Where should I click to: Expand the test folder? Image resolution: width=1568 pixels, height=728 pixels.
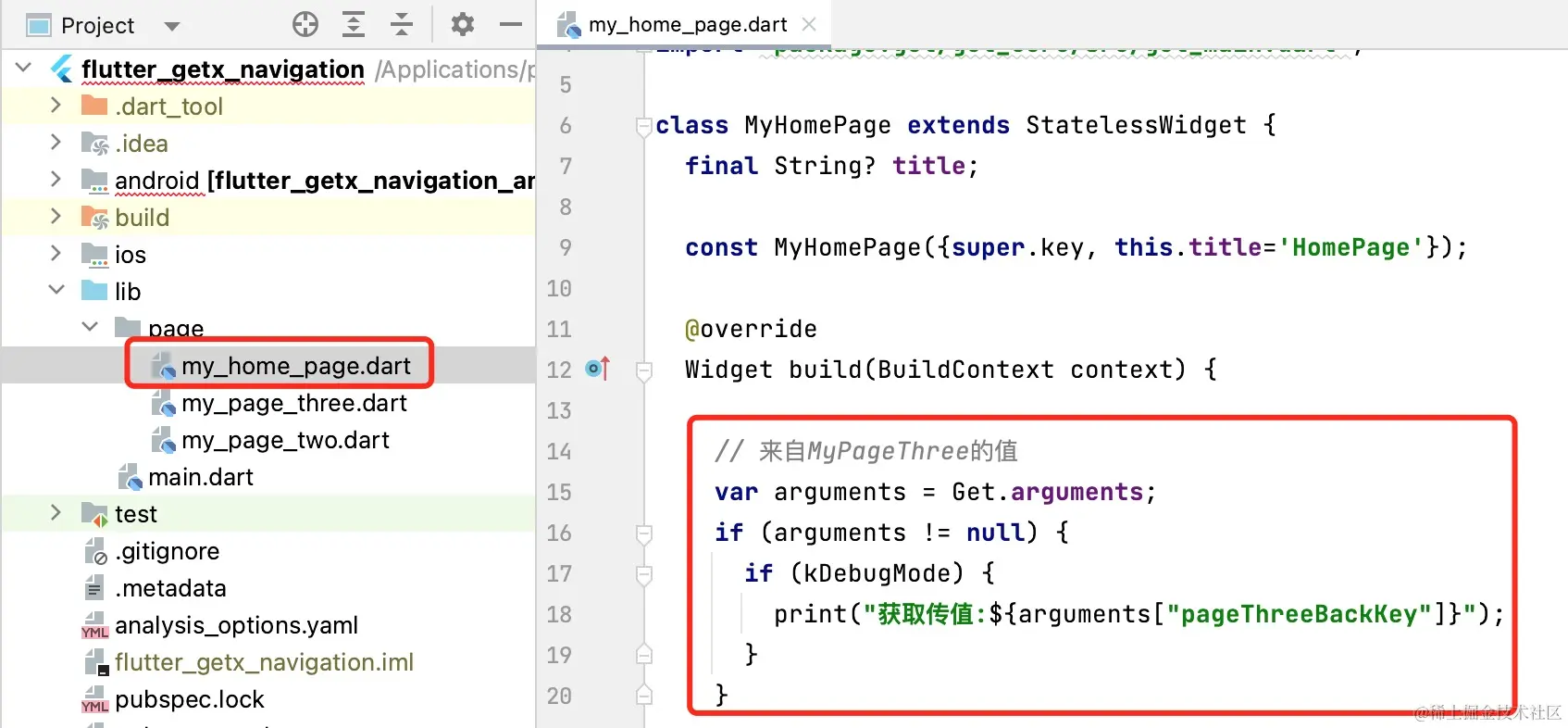[x=56, y=513]
